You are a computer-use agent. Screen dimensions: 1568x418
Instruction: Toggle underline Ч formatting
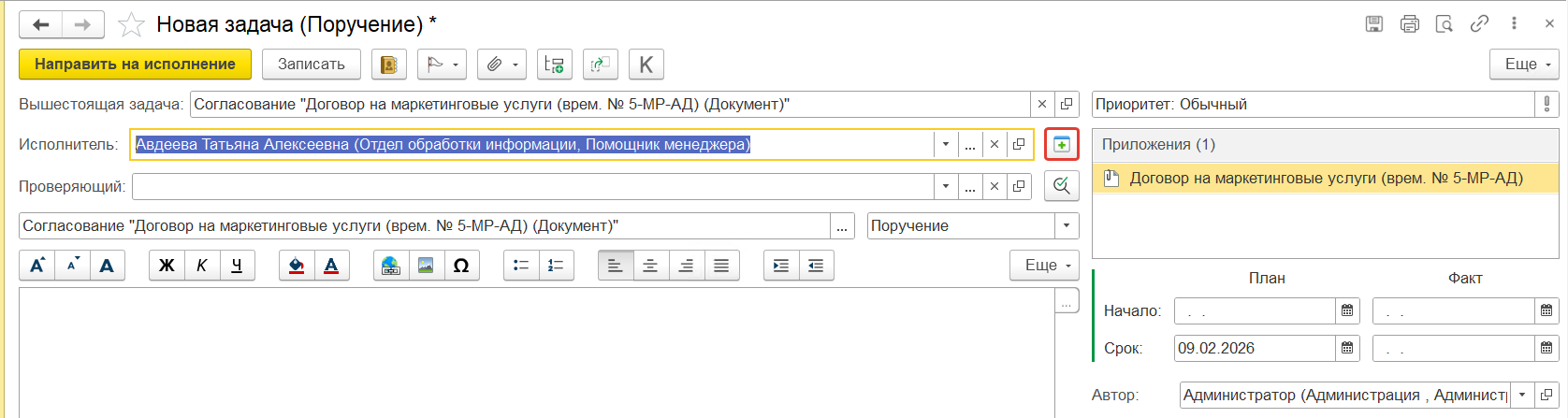coord(237,266)
